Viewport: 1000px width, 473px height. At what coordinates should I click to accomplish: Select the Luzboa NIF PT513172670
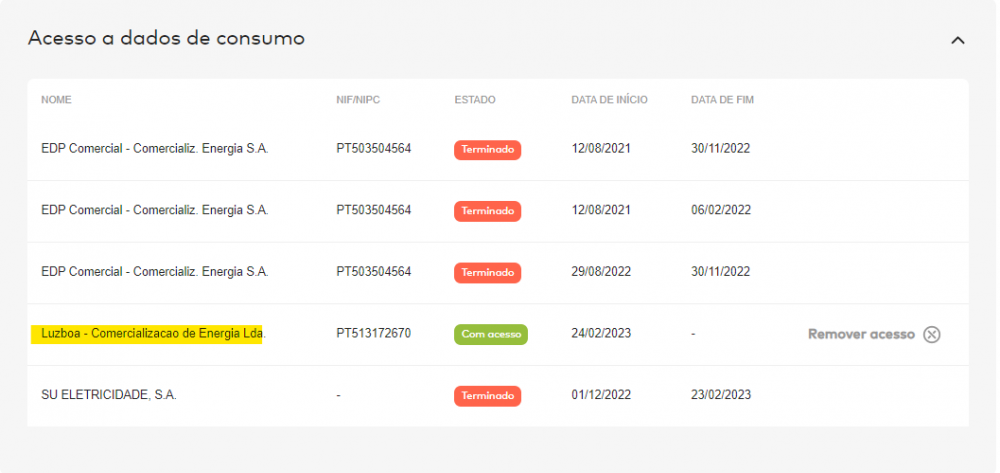point(374,333)
